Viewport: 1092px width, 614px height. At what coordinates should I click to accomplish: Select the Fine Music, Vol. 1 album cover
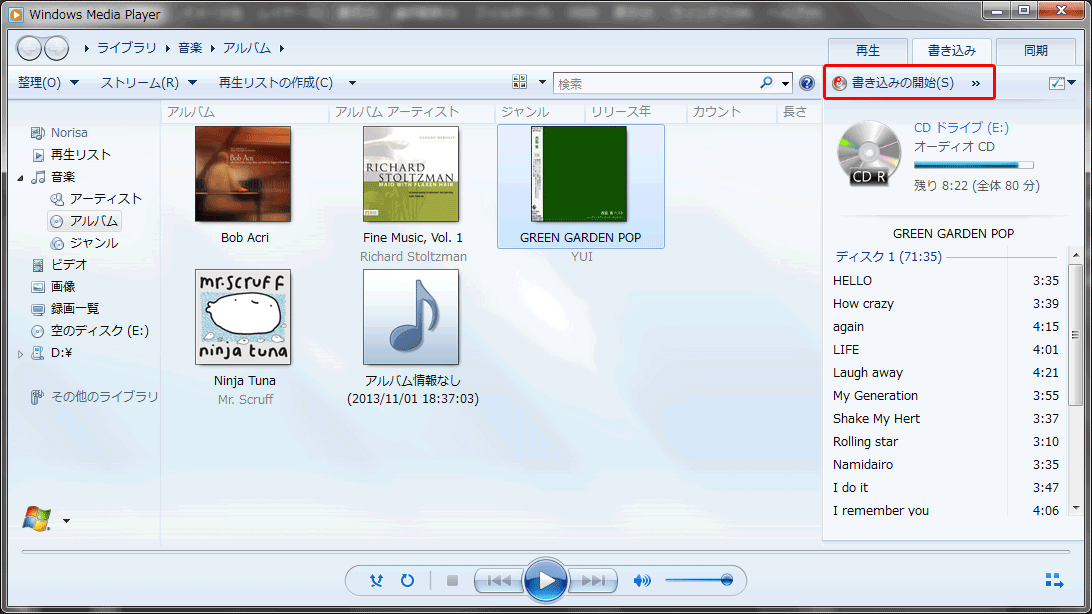pyautogui.click(x=411, y=174)
